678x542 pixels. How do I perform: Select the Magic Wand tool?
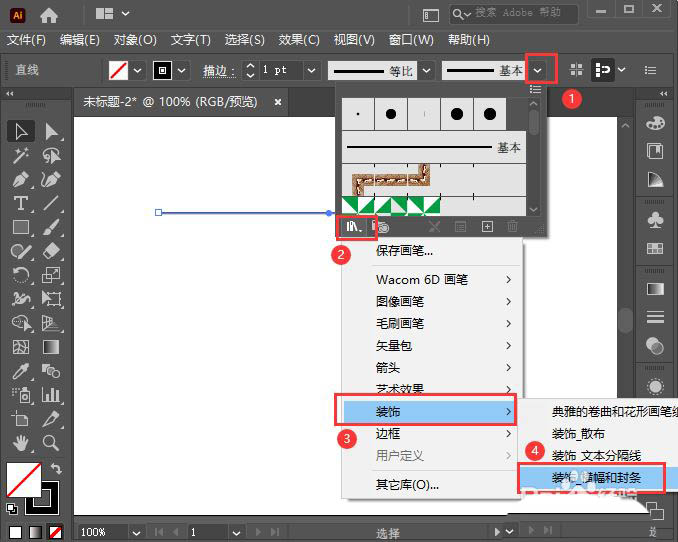(x=21, y=155)
